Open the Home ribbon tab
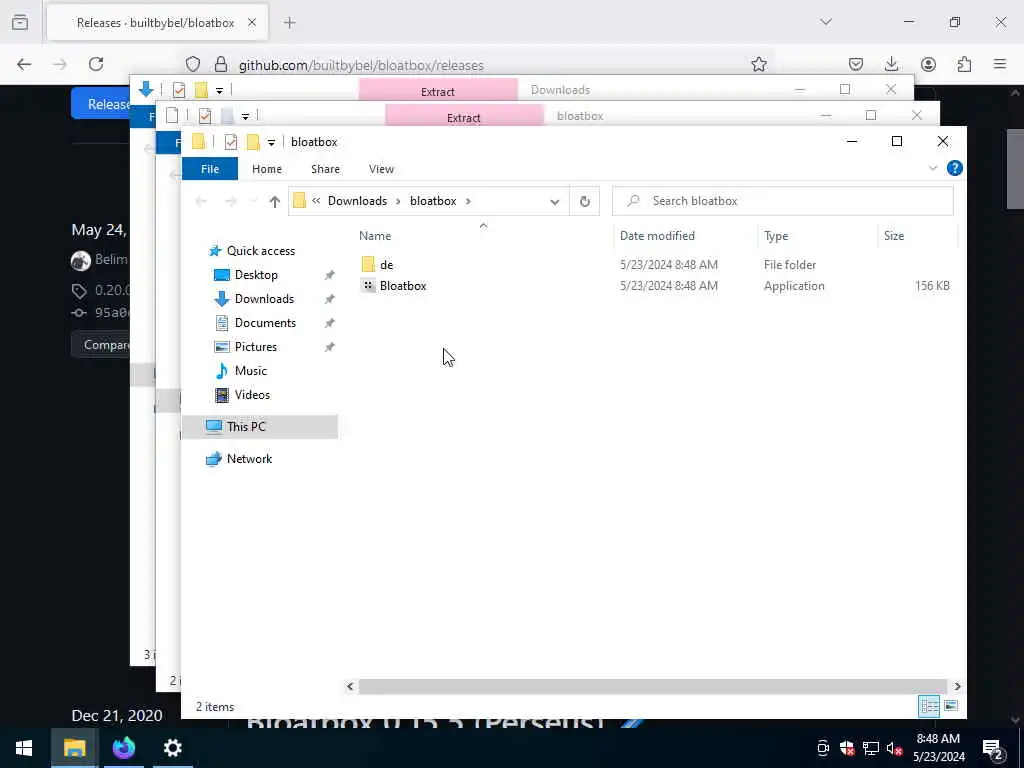The image size is (1024, 768). pos(266,168)
